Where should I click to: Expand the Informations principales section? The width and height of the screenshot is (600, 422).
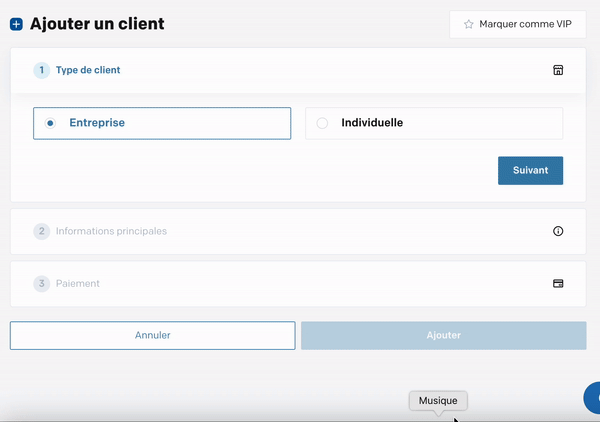298,231
